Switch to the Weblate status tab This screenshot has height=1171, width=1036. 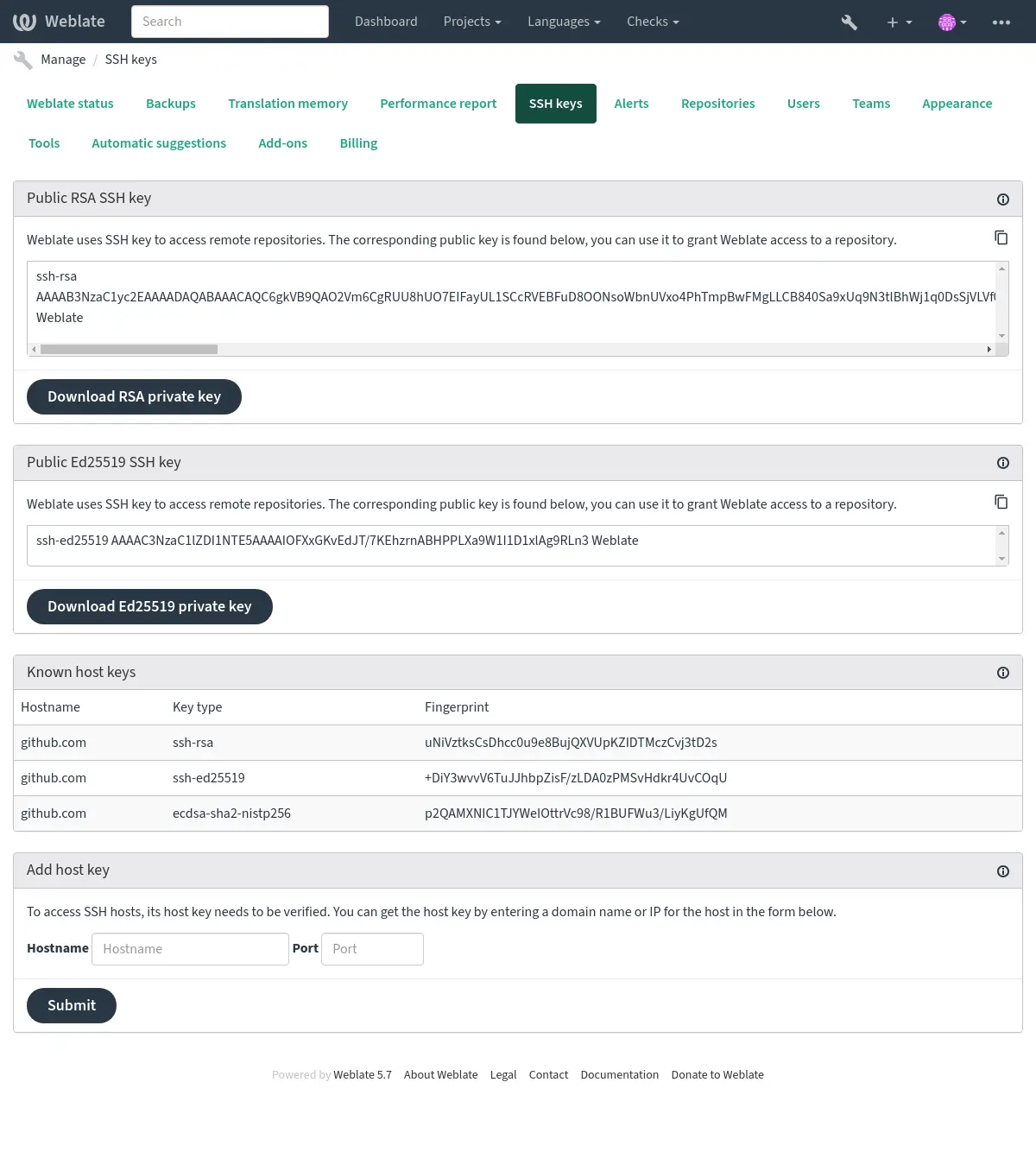tap(70, 104)
